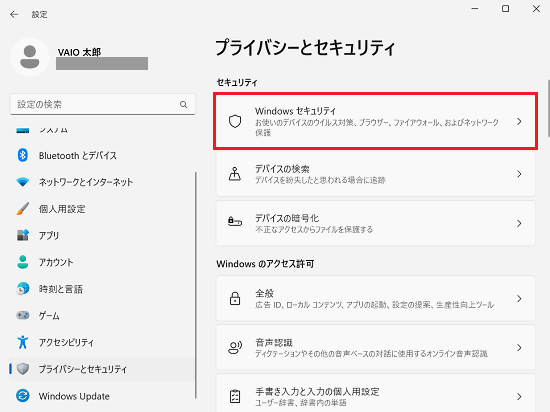This screenshot has width=550, height=412.
Task: Expand Windows セキュリティ via its chevron
Action: (519, 121)
